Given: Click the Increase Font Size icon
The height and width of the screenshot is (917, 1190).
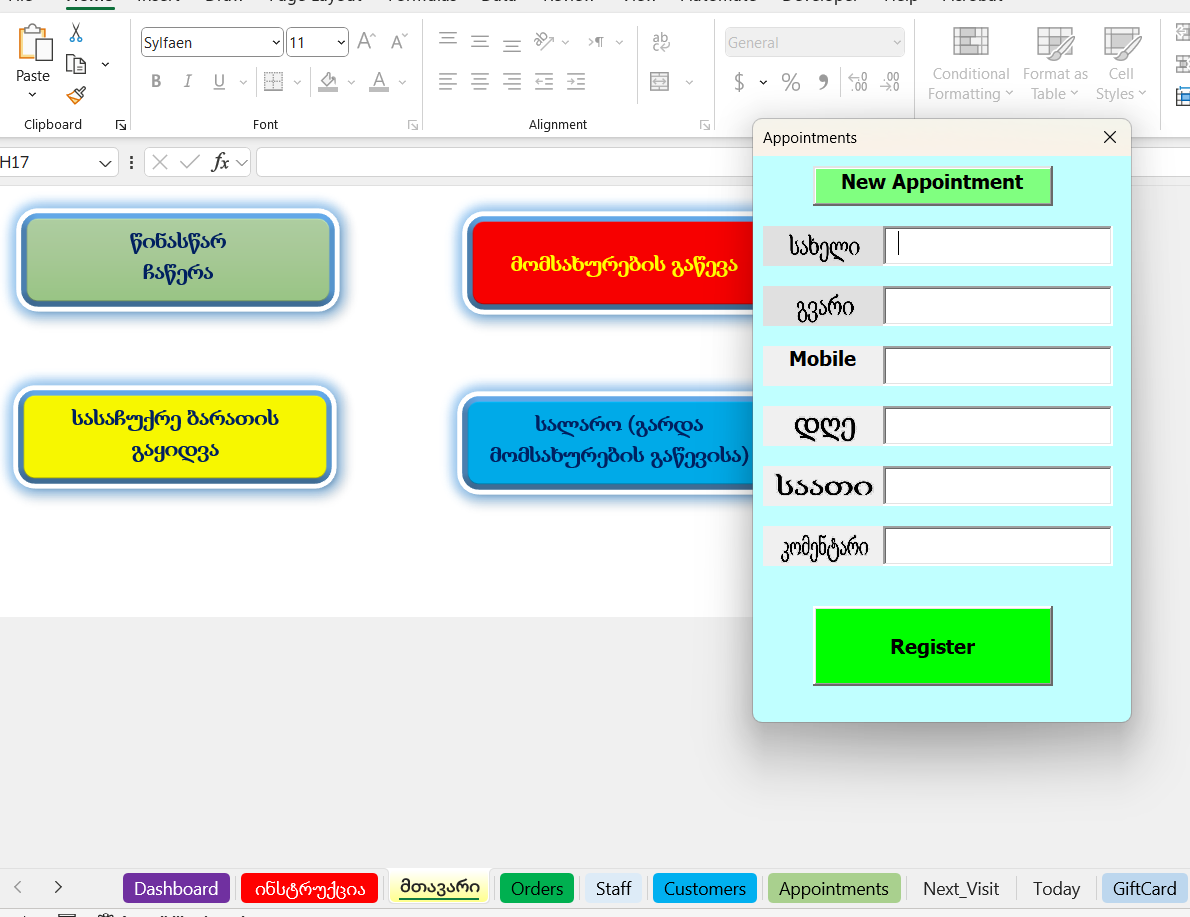Looking at the screenshot, I should [367, 42].
